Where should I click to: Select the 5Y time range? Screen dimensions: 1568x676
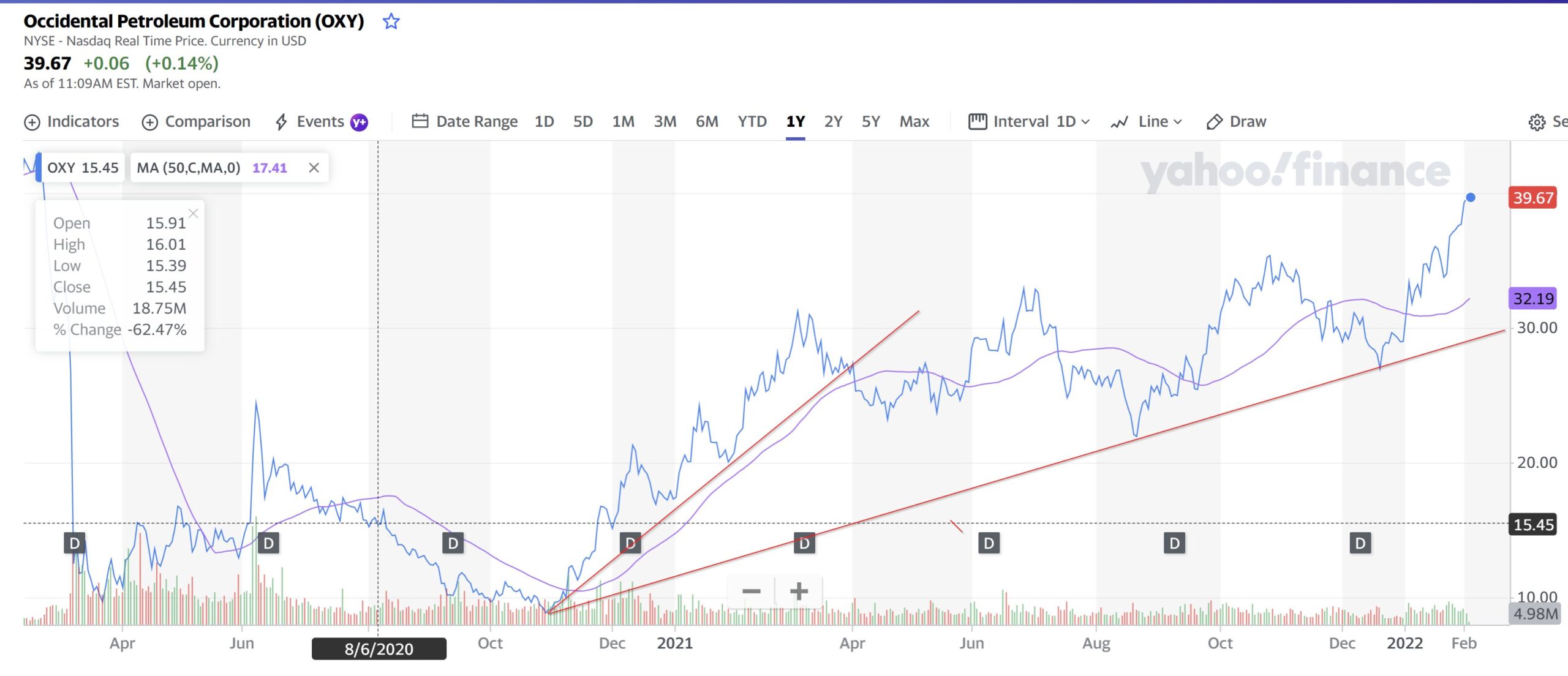[870, 121]
